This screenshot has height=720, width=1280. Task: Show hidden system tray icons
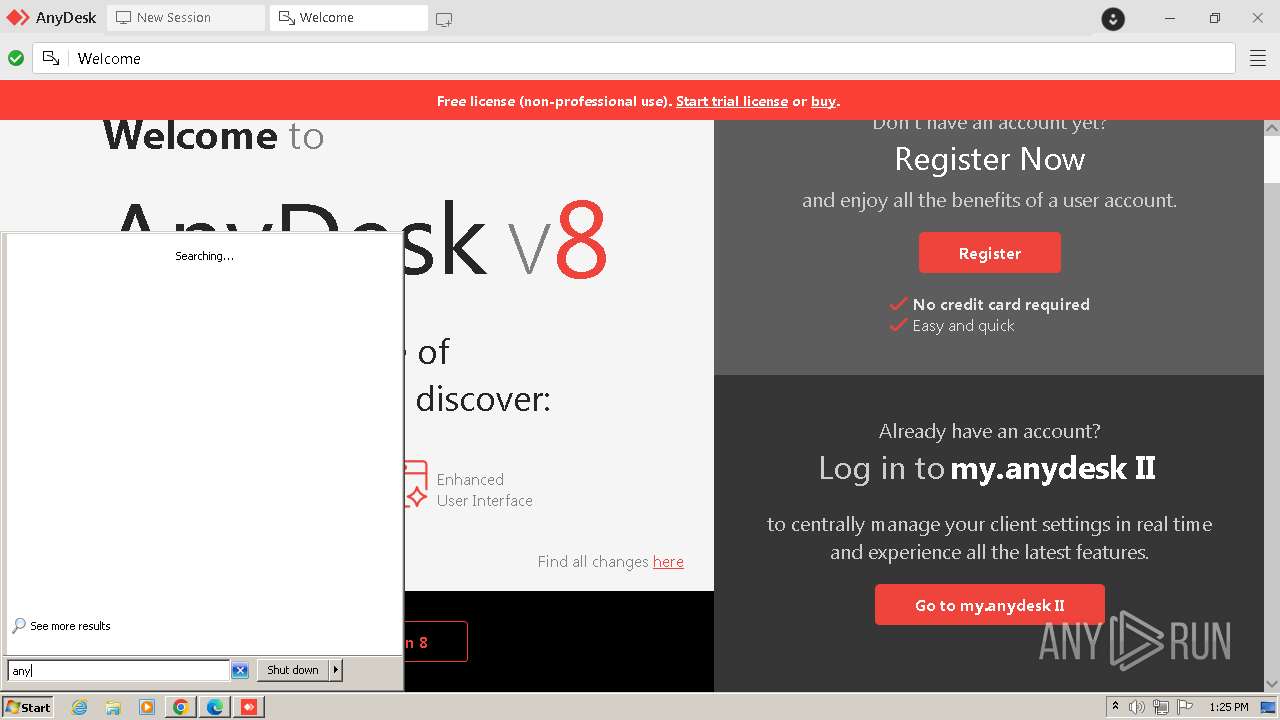click(1115, 707)
